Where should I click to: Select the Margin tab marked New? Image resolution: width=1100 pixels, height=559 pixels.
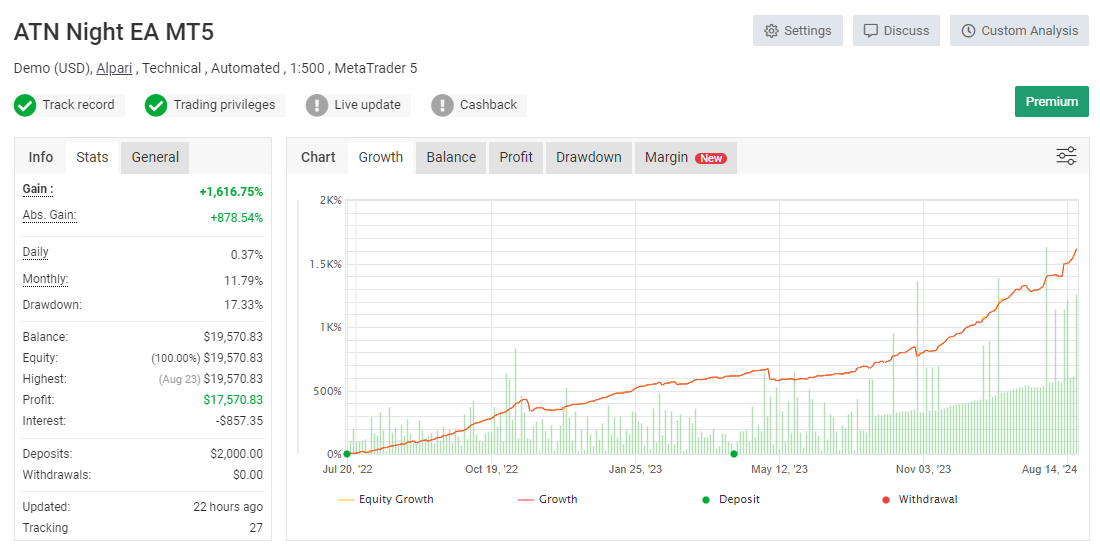(685, 157)
